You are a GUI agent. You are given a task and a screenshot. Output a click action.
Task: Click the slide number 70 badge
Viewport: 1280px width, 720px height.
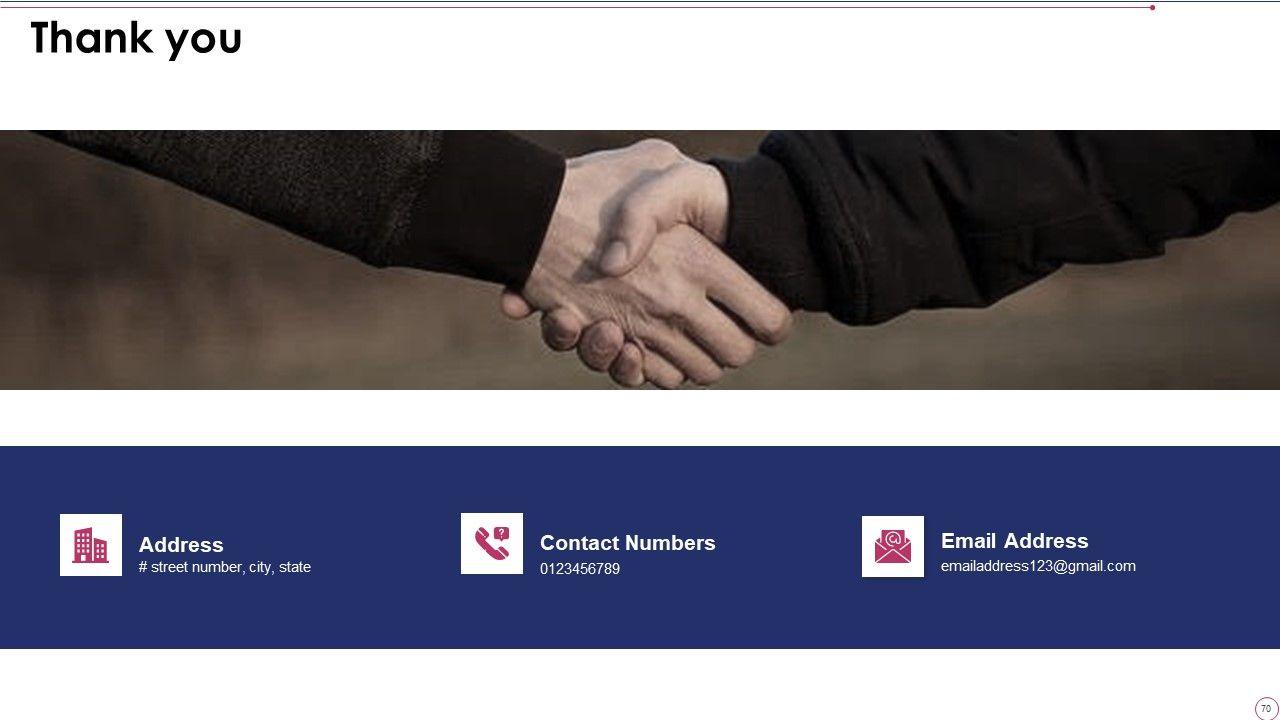[1266, 708]
